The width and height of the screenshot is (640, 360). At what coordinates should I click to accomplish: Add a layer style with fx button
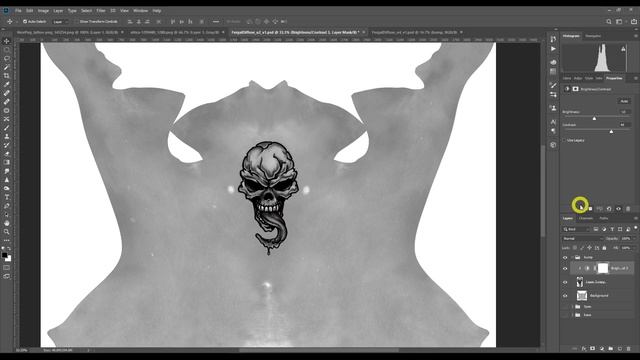point(584,349)
